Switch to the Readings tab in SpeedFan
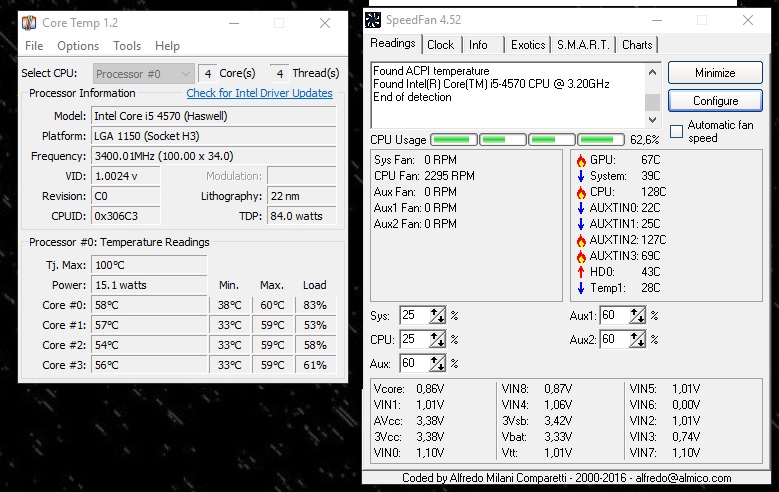This screenshot has width=779, height=492. click(x=393, y=43)
